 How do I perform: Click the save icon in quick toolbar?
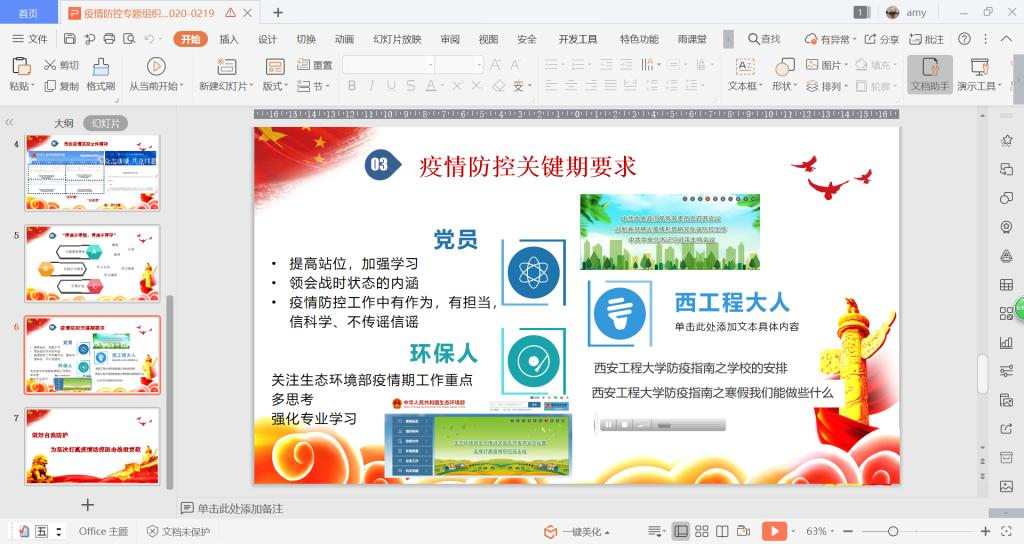tap(70, 39)
